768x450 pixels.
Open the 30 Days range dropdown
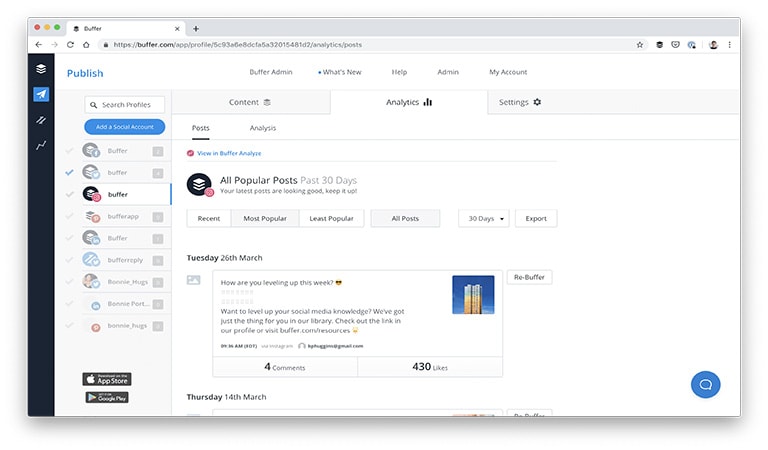(484, 218)
